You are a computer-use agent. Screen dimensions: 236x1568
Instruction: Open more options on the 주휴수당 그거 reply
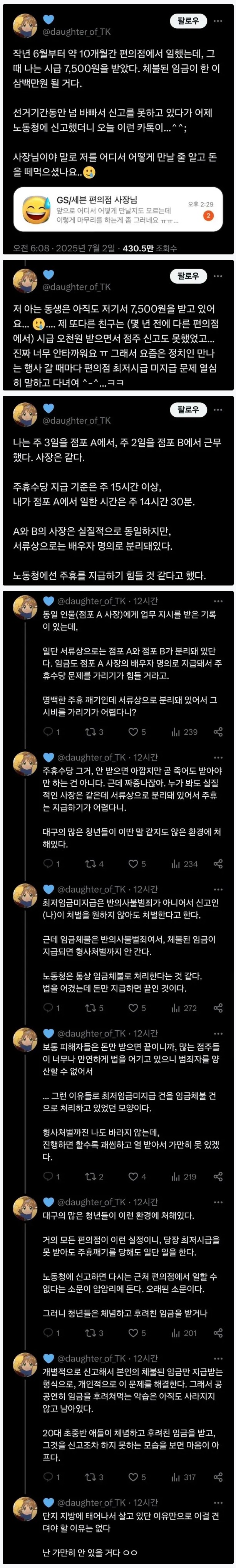(218, 757)
